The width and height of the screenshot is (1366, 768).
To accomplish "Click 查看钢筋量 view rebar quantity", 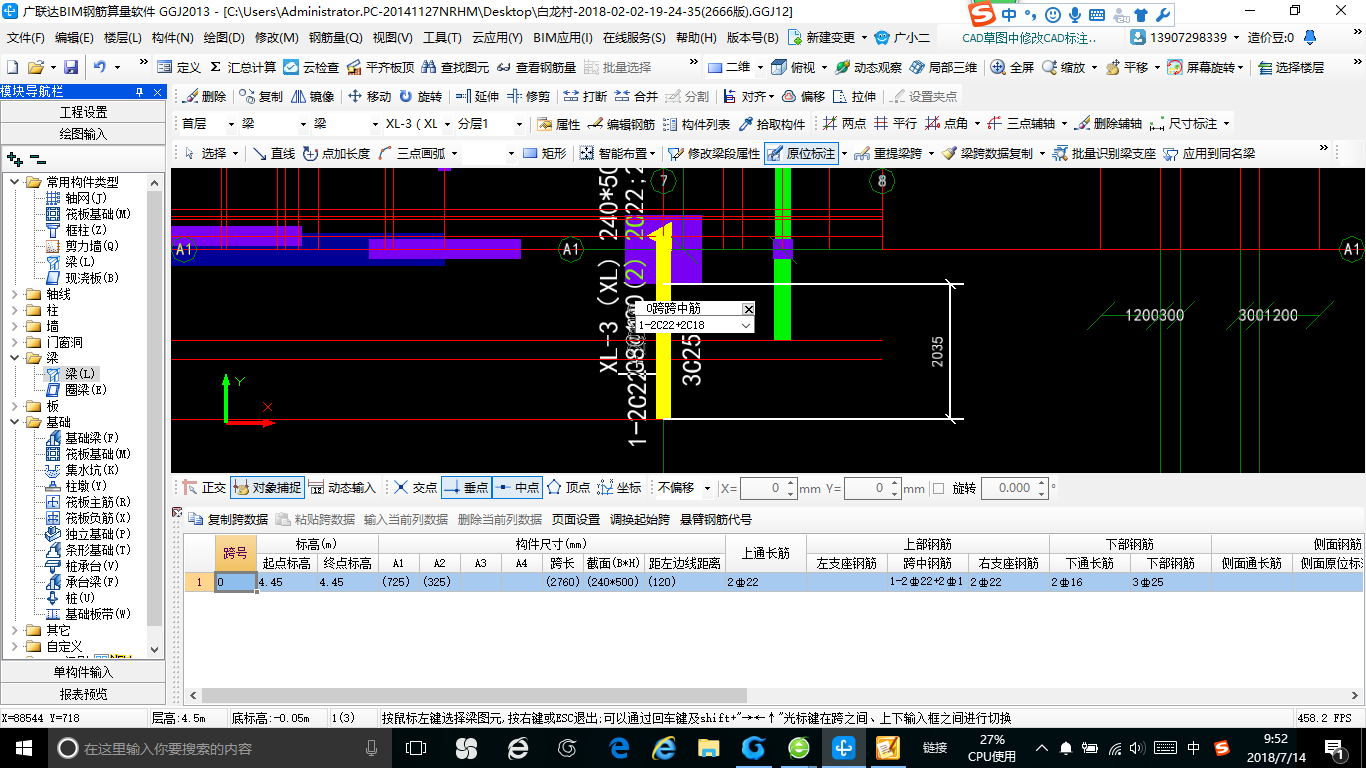I will coord(536,67).
